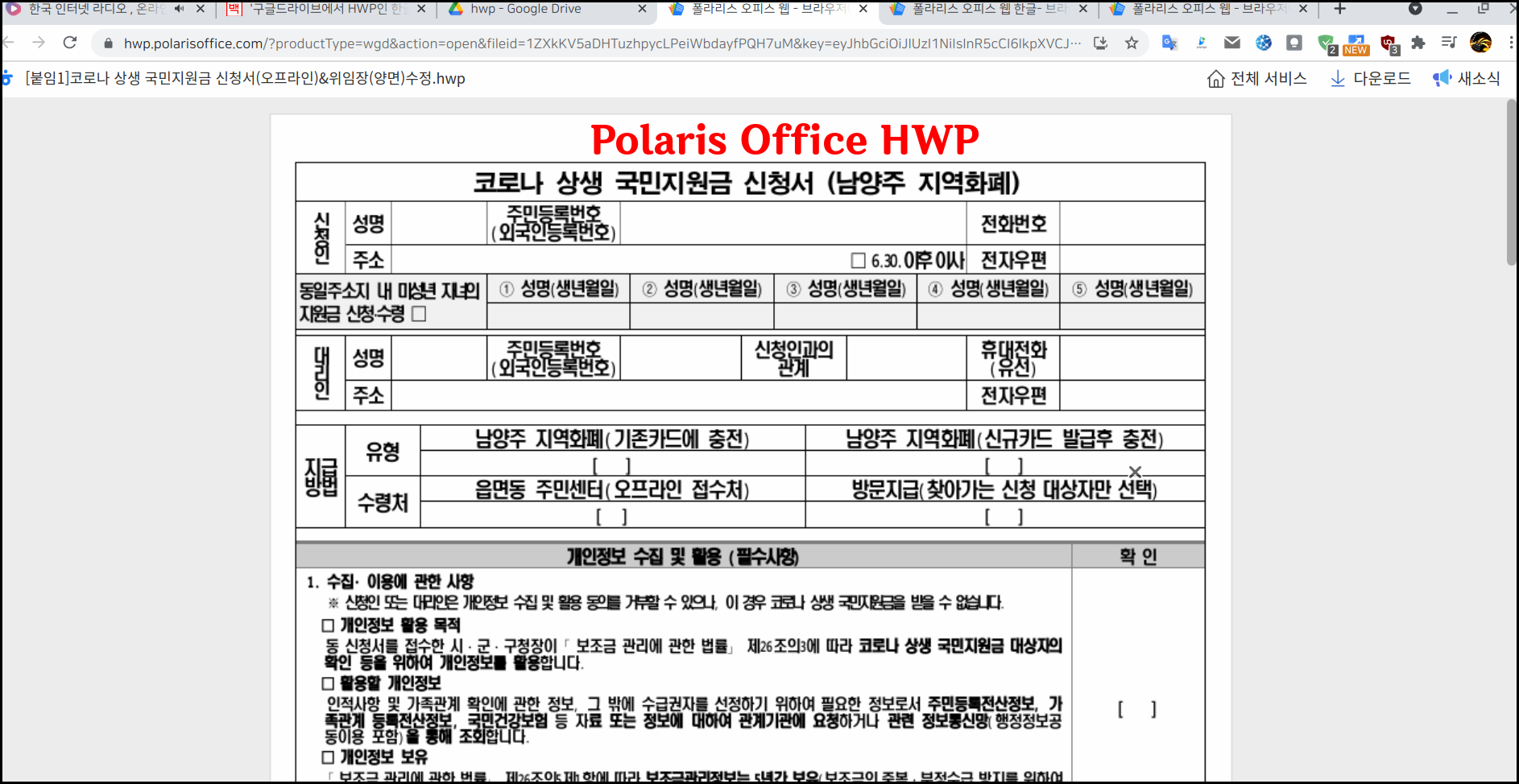Click the ⑤ 성명(생년월일) column header

pyautogui.click(x=1132, y=289)
